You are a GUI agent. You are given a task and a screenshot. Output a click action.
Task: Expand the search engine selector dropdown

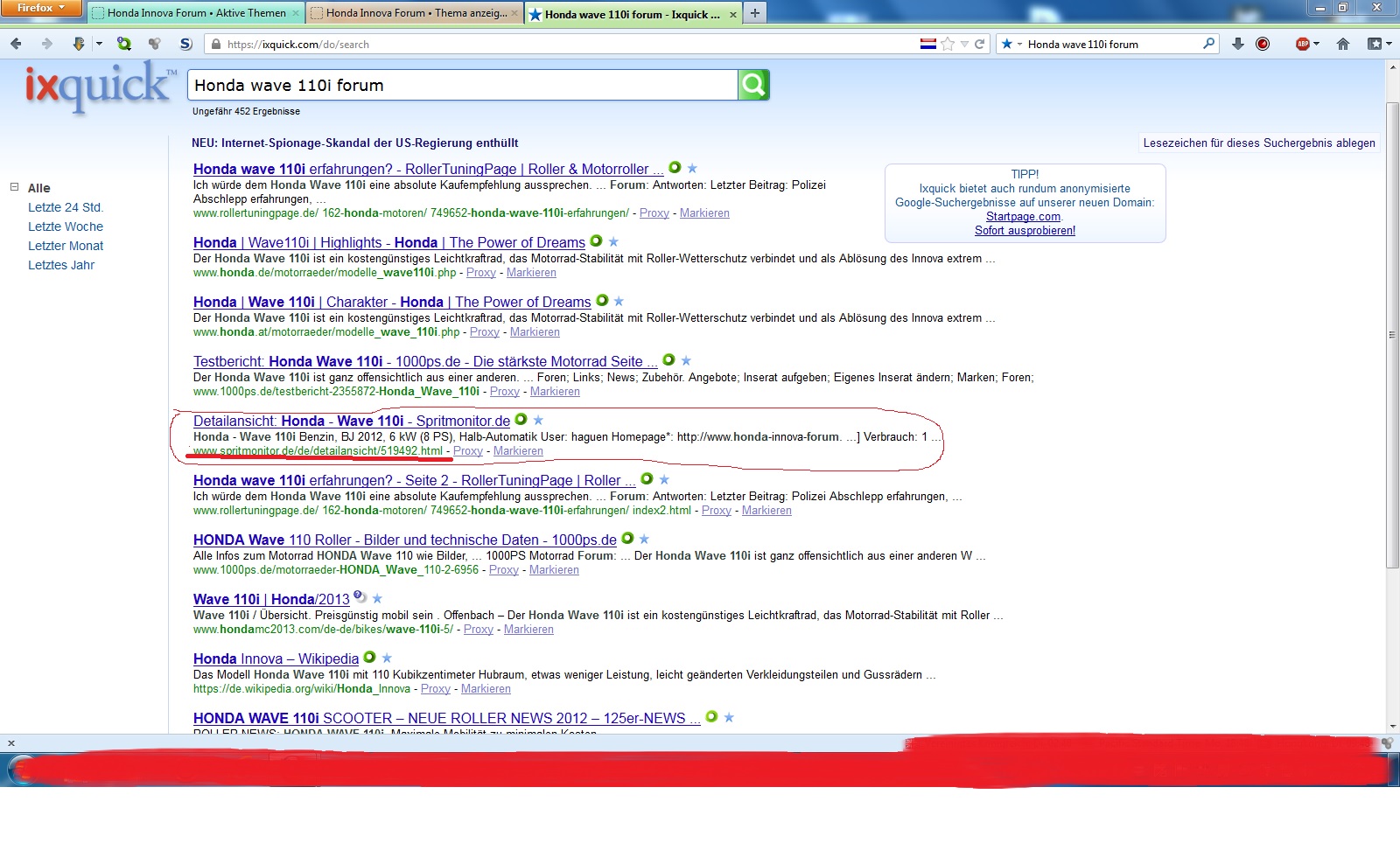point(1011,44)
